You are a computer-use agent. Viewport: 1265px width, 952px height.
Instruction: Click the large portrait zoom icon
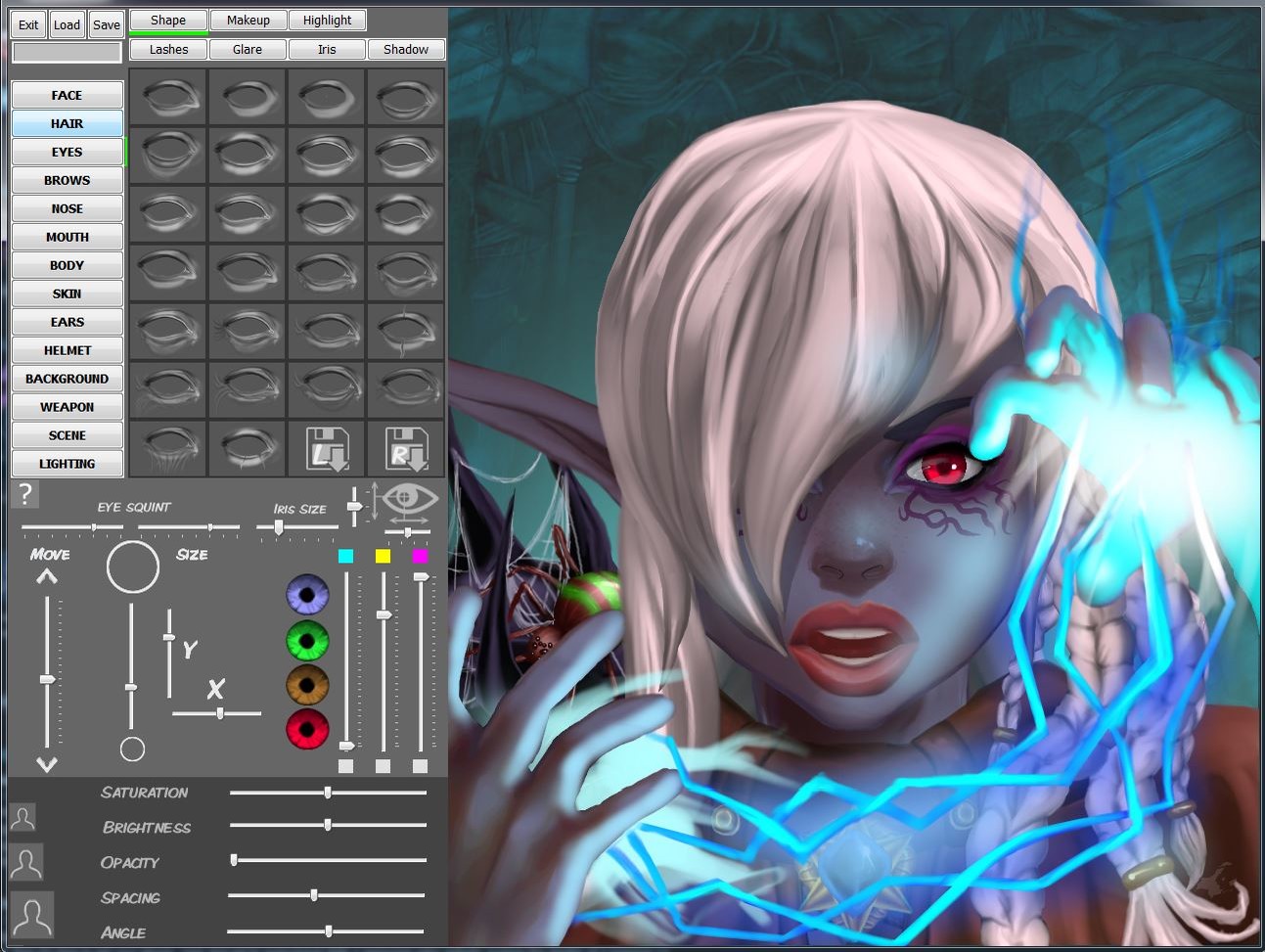point(30,914)
